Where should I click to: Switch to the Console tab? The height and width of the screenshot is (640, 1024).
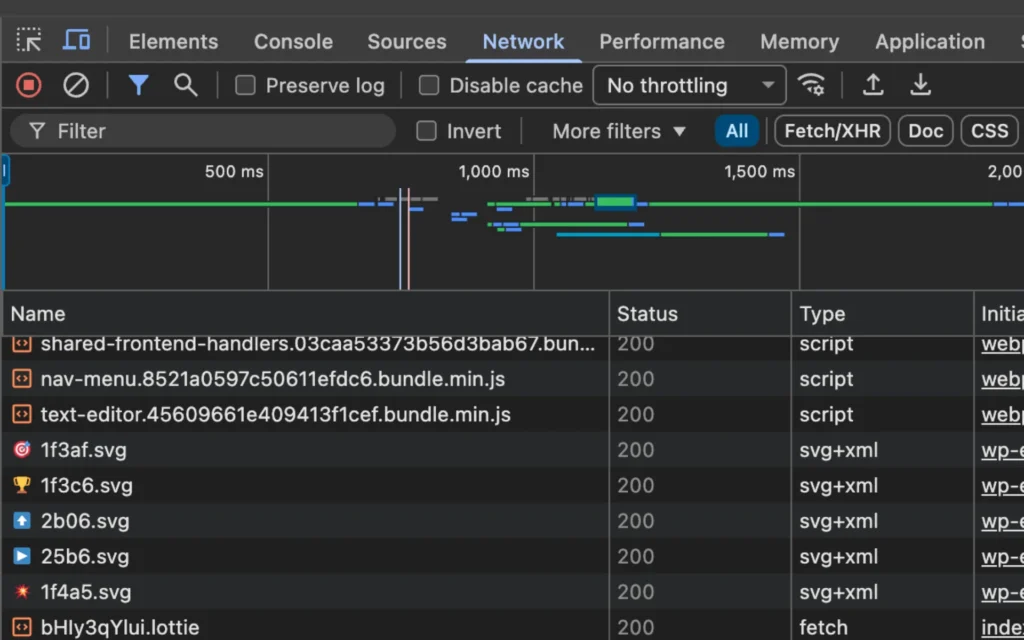point(293,42)
